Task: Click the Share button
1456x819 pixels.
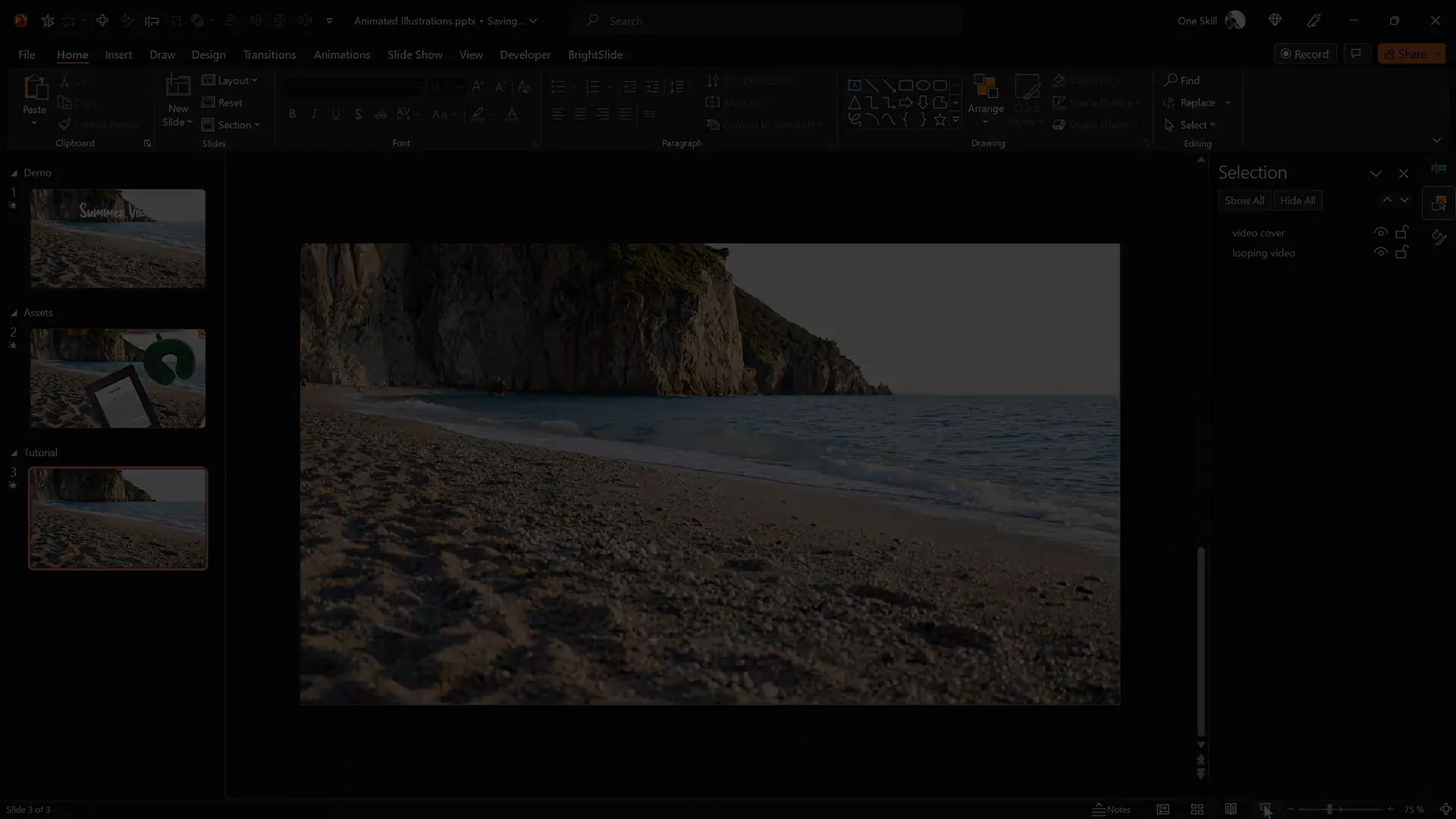Action: point(1411,54)
